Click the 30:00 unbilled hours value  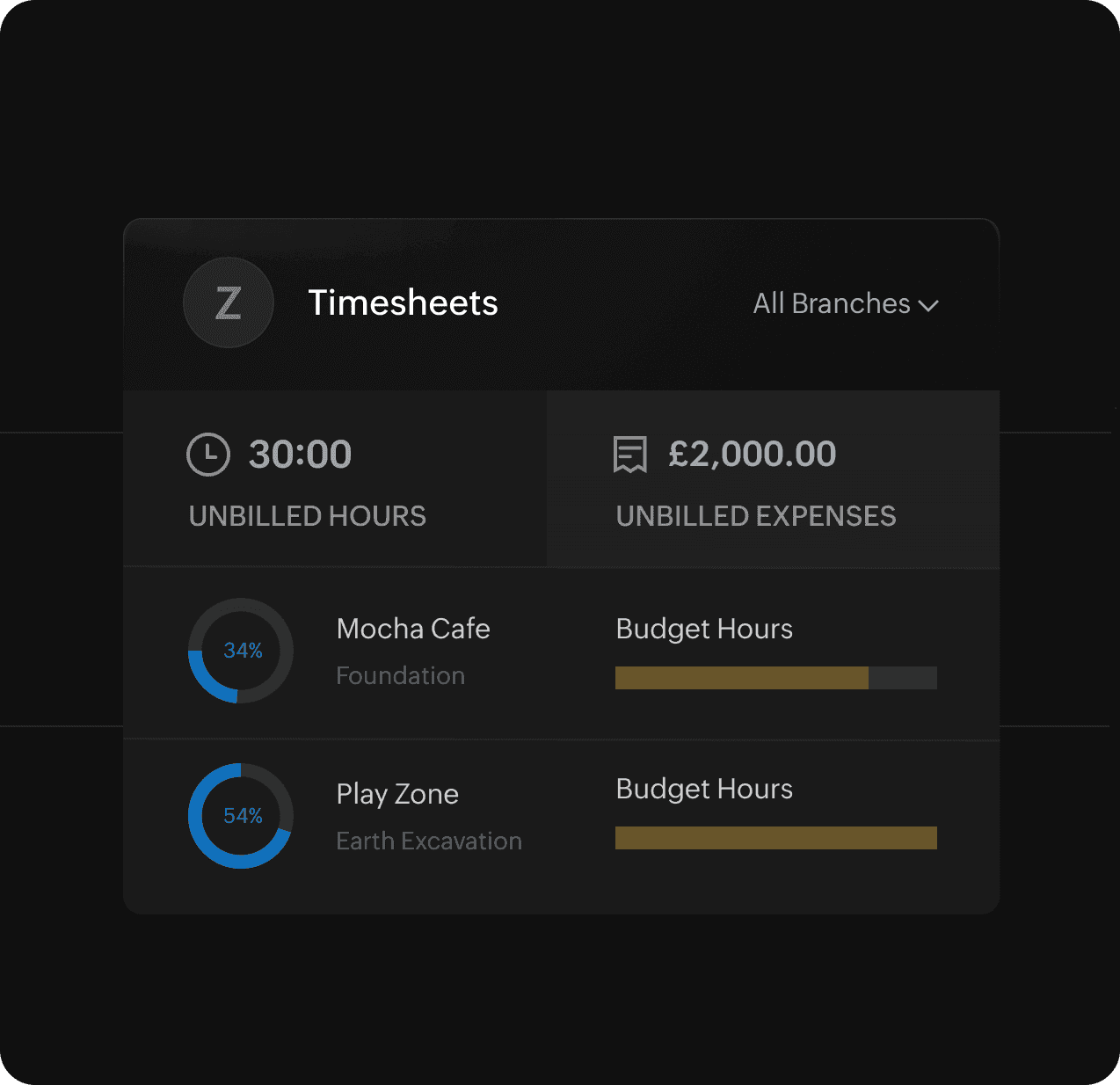pos(300,454)
